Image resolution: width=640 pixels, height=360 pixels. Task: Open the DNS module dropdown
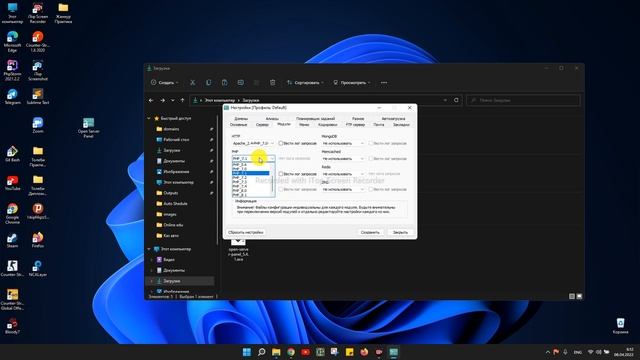point(343,189)
